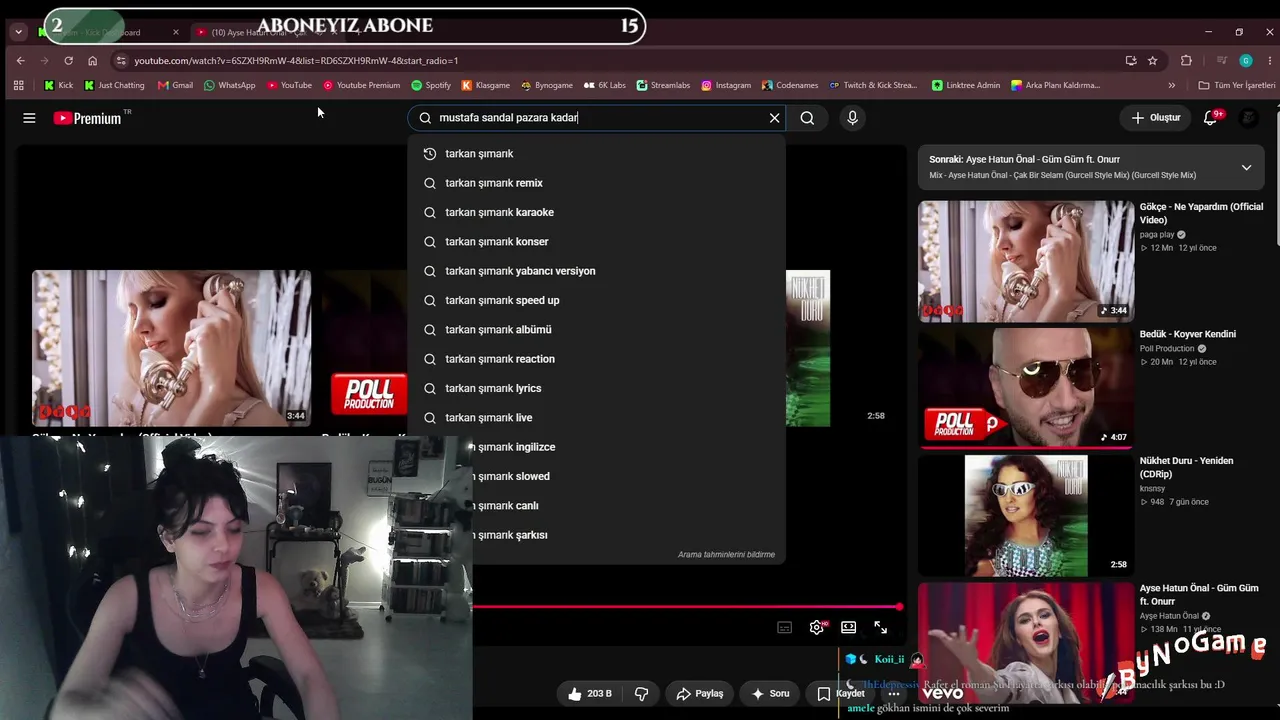
Task: Dislike the video
Action: [642, 693]
